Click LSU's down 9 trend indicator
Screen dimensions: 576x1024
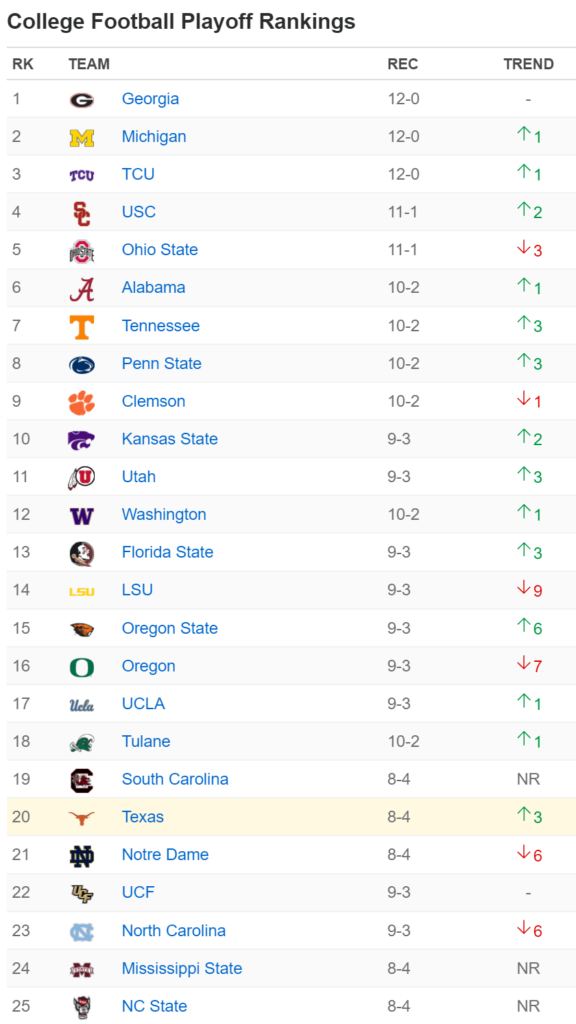click(530, 590)
